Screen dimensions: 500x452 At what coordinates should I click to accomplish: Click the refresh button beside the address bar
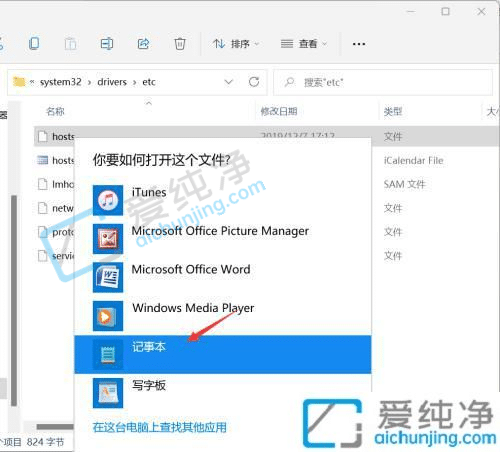[x=254, y=82]
